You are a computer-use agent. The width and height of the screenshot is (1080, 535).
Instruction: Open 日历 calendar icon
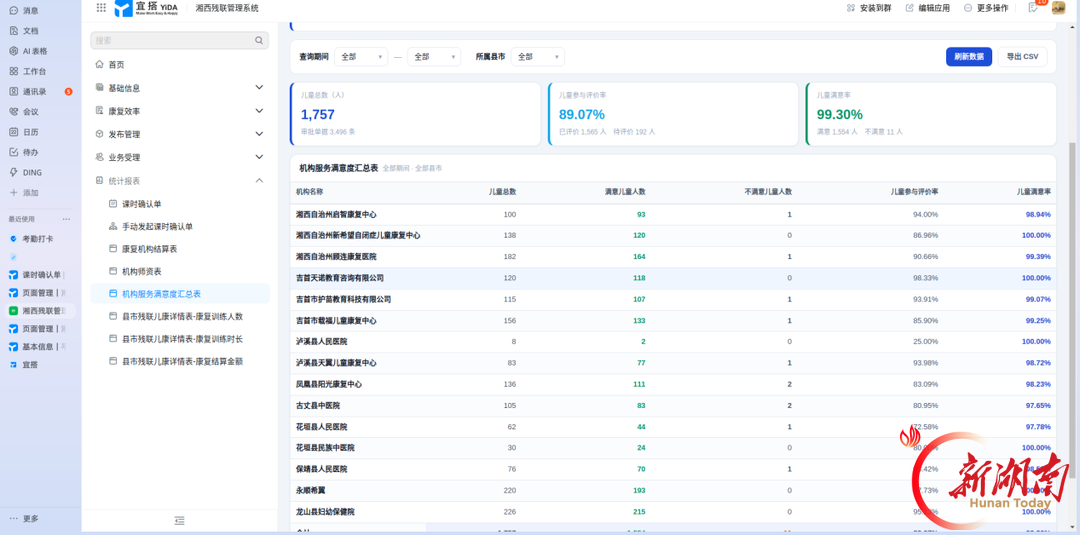tap(14, 132)
